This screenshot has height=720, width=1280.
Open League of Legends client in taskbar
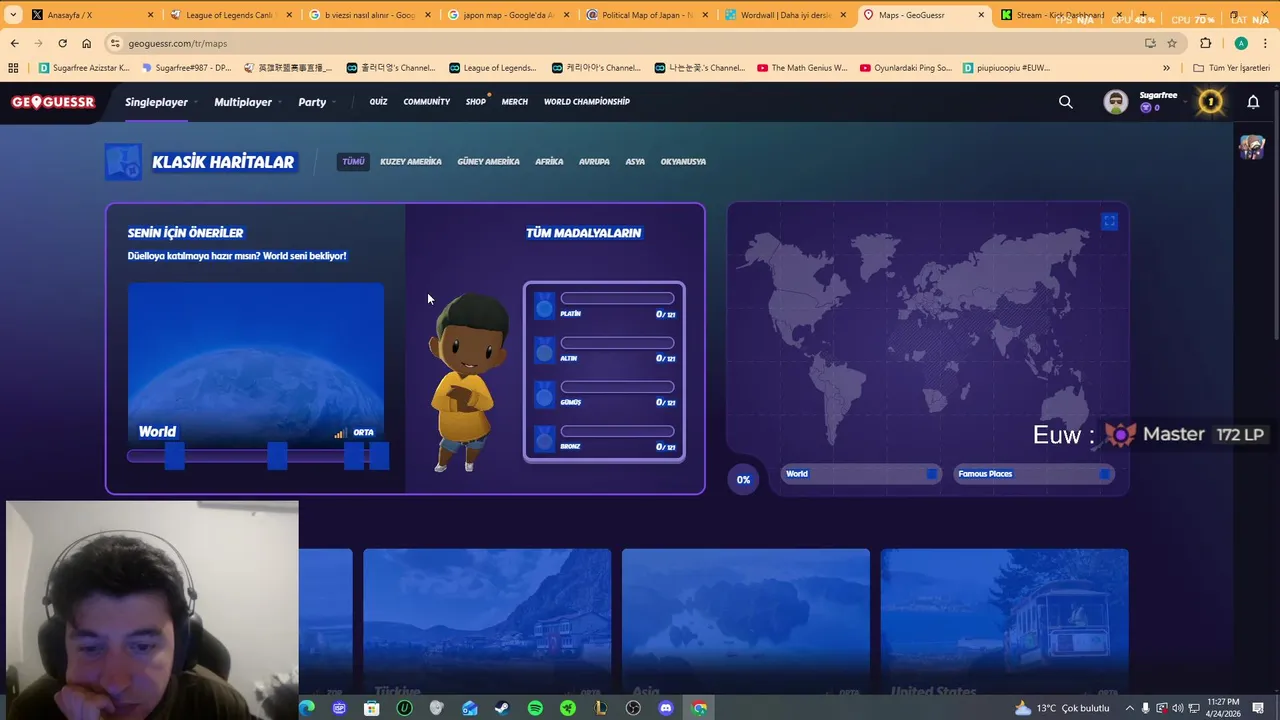[600, 708]
